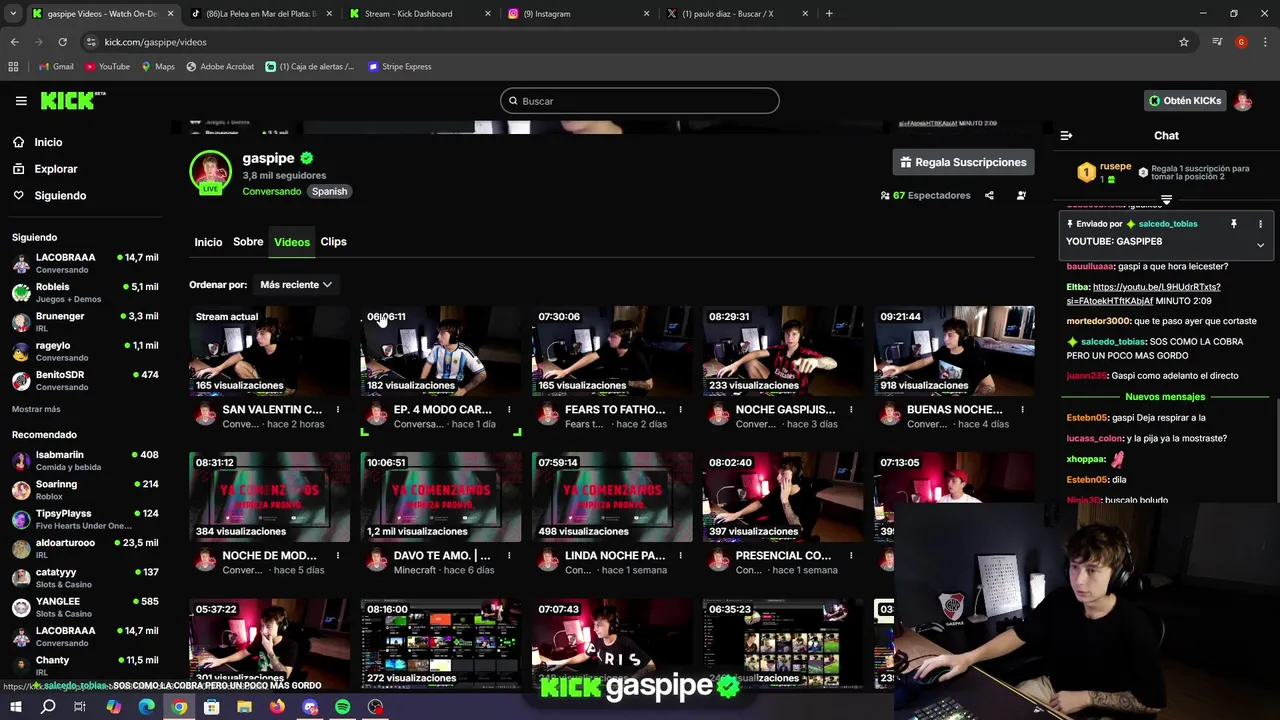Image resolution: width=1280 pixels, height=720 pixels.
Task: Expand the chat leaderboard arrow
Action: [x=1166, y=200]
